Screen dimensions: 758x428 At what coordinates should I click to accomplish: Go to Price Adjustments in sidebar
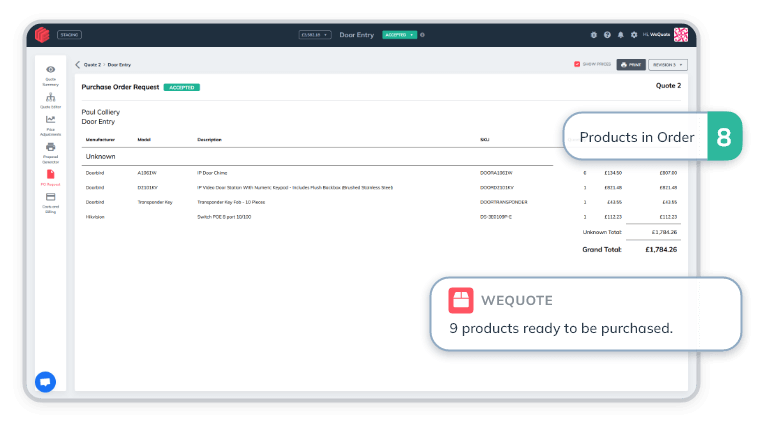(50, 124)
